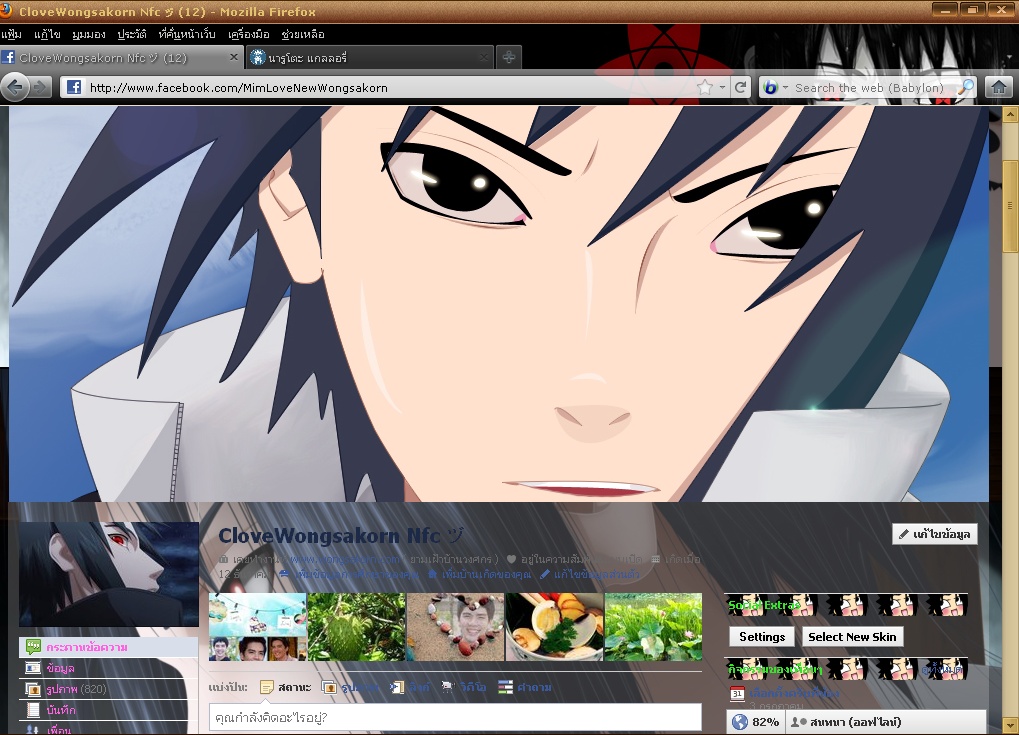Open the green soursop fruit photo
This screenshot has height=735, width=1019.
[356, 626]
